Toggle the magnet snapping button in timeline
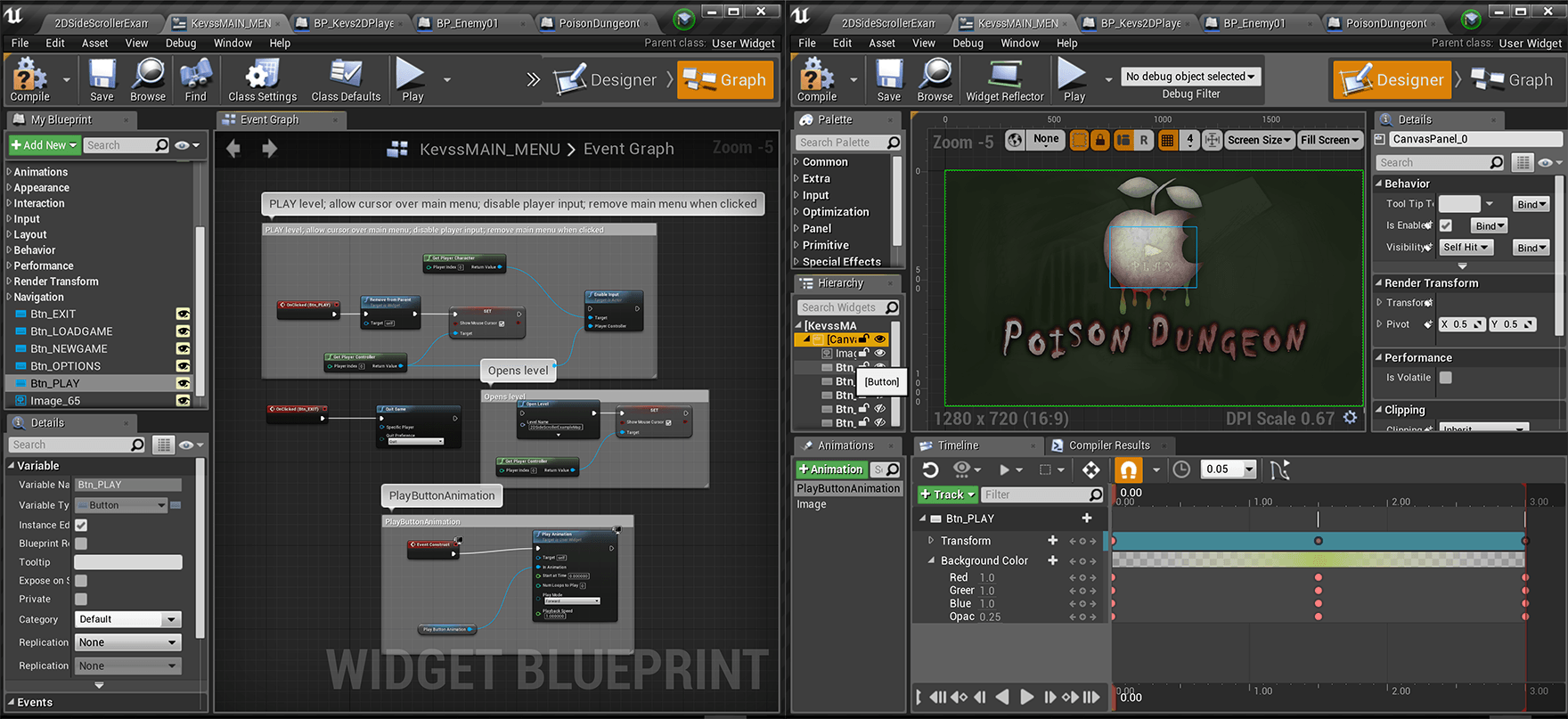 (x=1128, y=470)
